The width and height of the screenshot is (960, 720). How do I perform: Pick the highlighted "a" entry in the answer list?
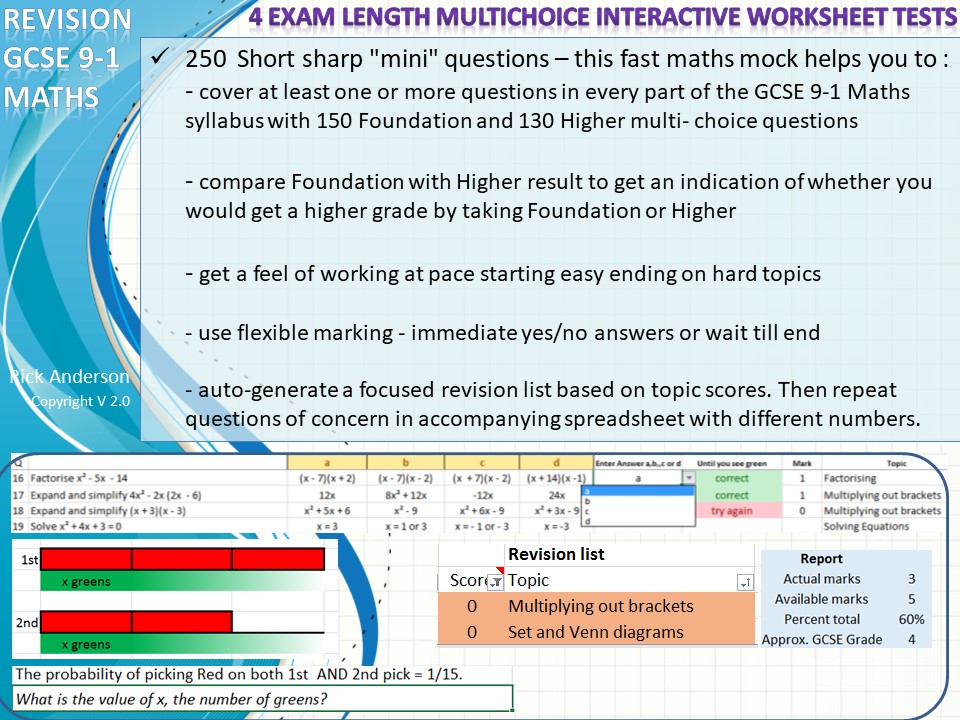click(639, 490)
